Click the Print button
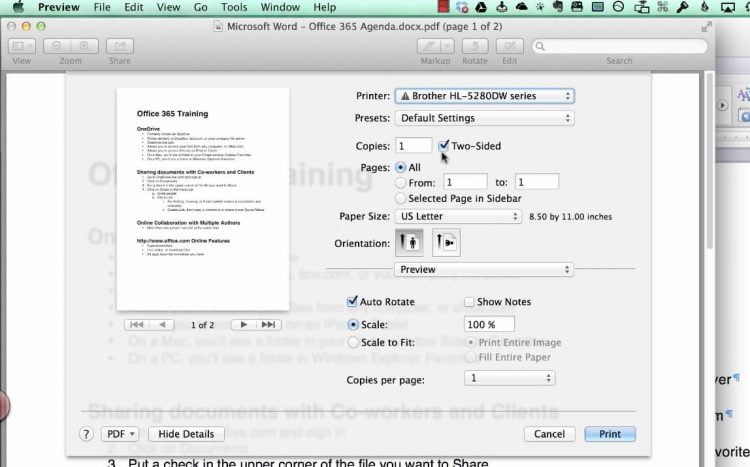The image size is (750, 467). [x=610, y=434]
